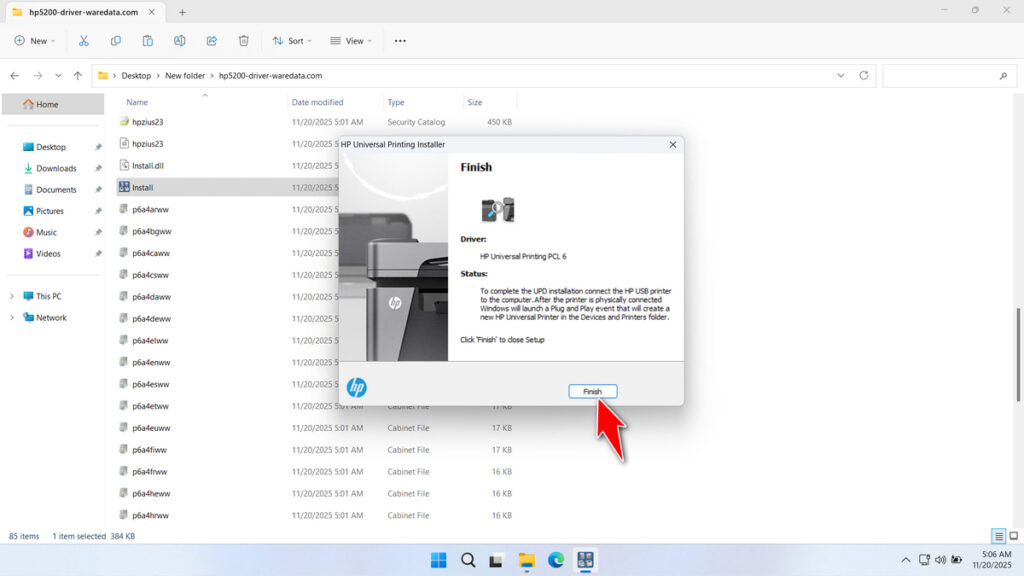Pin focus by clicking Downloads sidebar pin icon
This screenshot has width=1024, height=576.
[x=97, y=168]
